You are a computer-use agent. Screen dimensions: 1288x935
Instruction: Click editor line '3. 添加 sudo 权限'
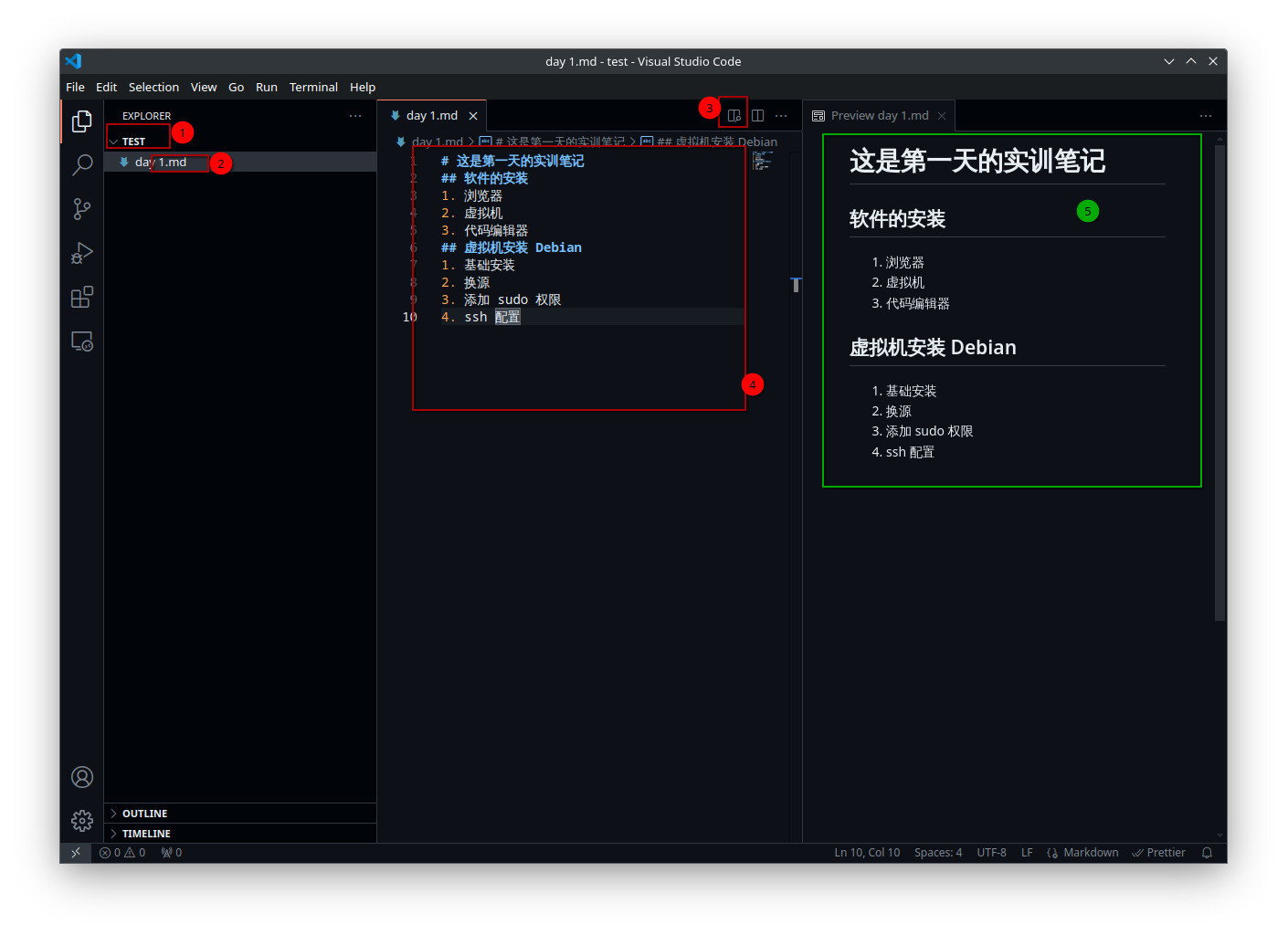tap(501, 299)
